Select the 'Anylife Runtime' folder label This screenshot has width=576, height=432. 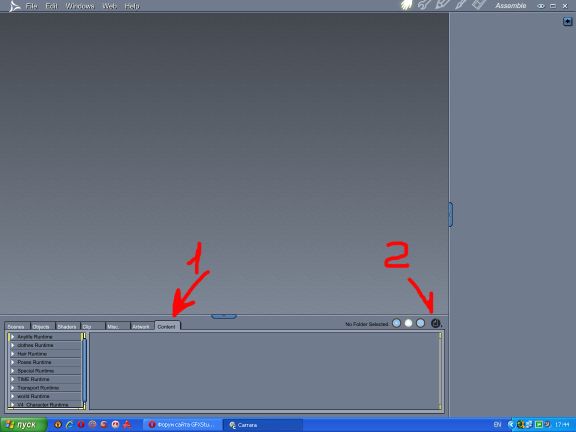click(35, 336)
